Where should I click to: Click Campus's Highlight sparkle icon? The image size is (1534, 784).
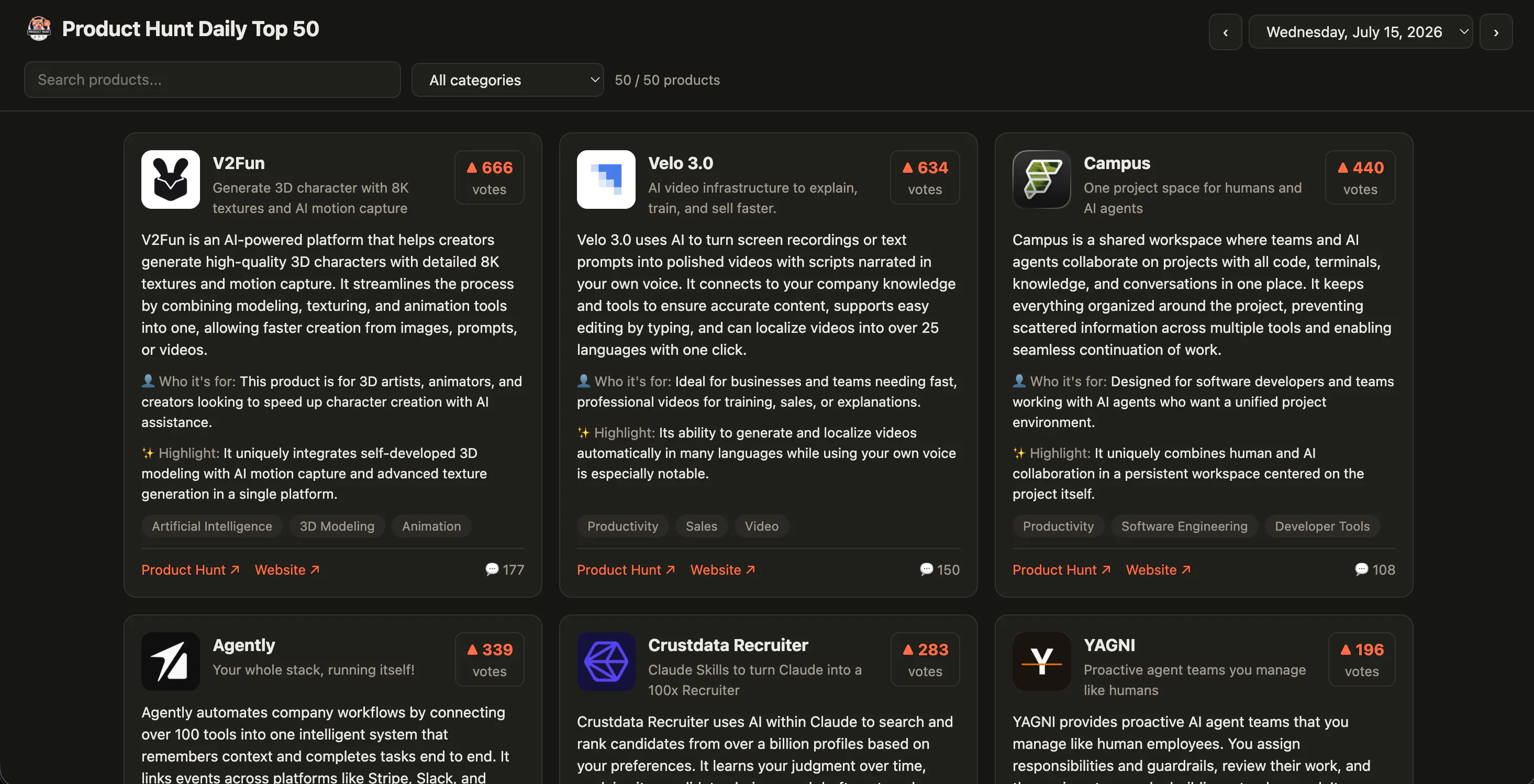pyautogui.click(x=1019, y=453)
